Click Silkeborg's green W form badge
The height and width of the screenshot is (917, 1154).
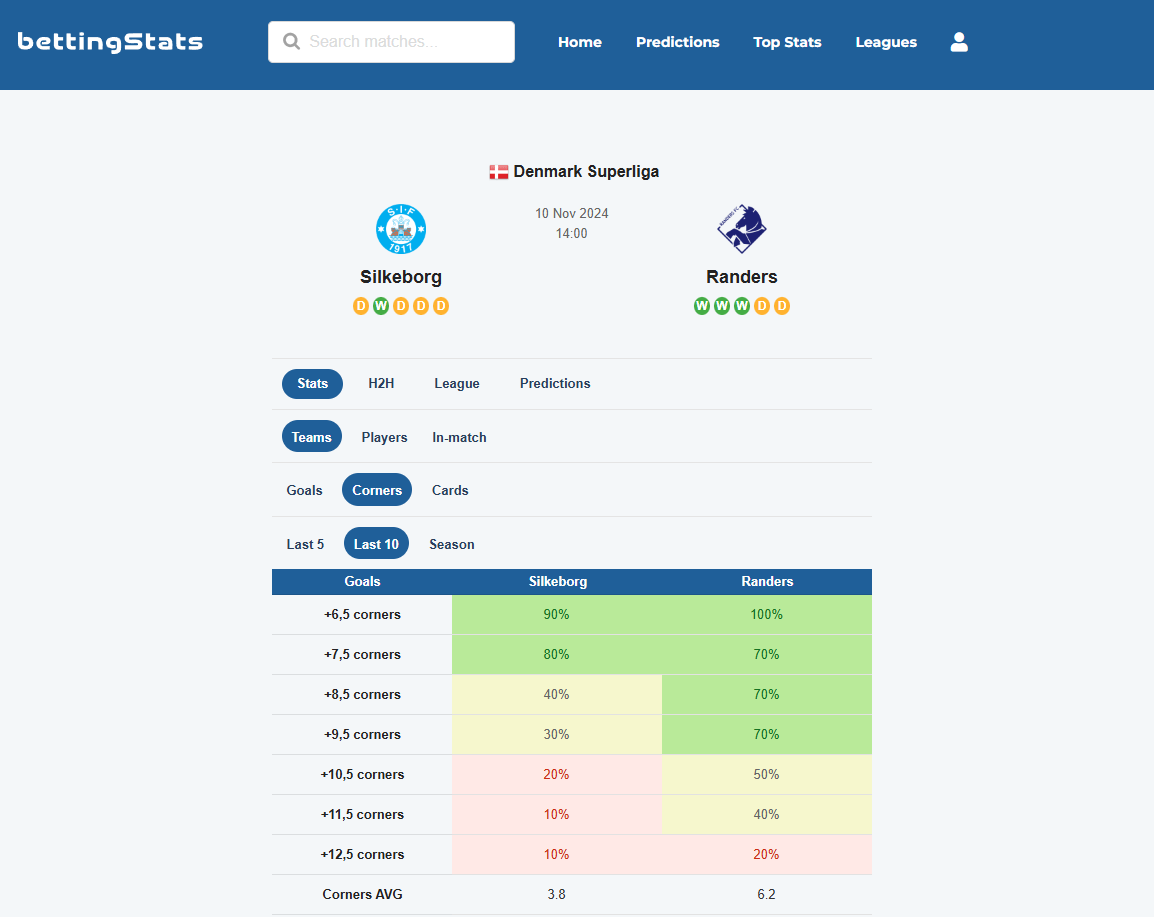(380, 306)
